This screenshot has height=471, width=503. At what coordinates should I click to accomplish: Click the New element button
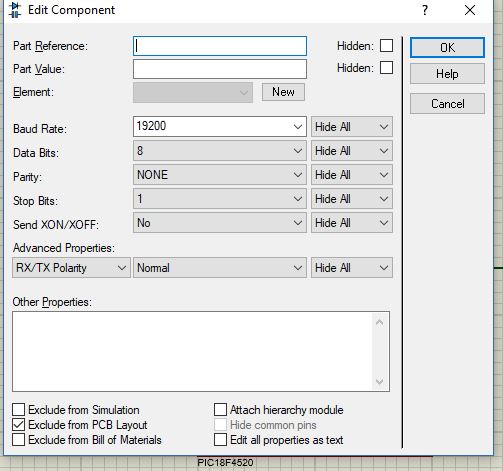pyautogui.click(x=283, y=92)
